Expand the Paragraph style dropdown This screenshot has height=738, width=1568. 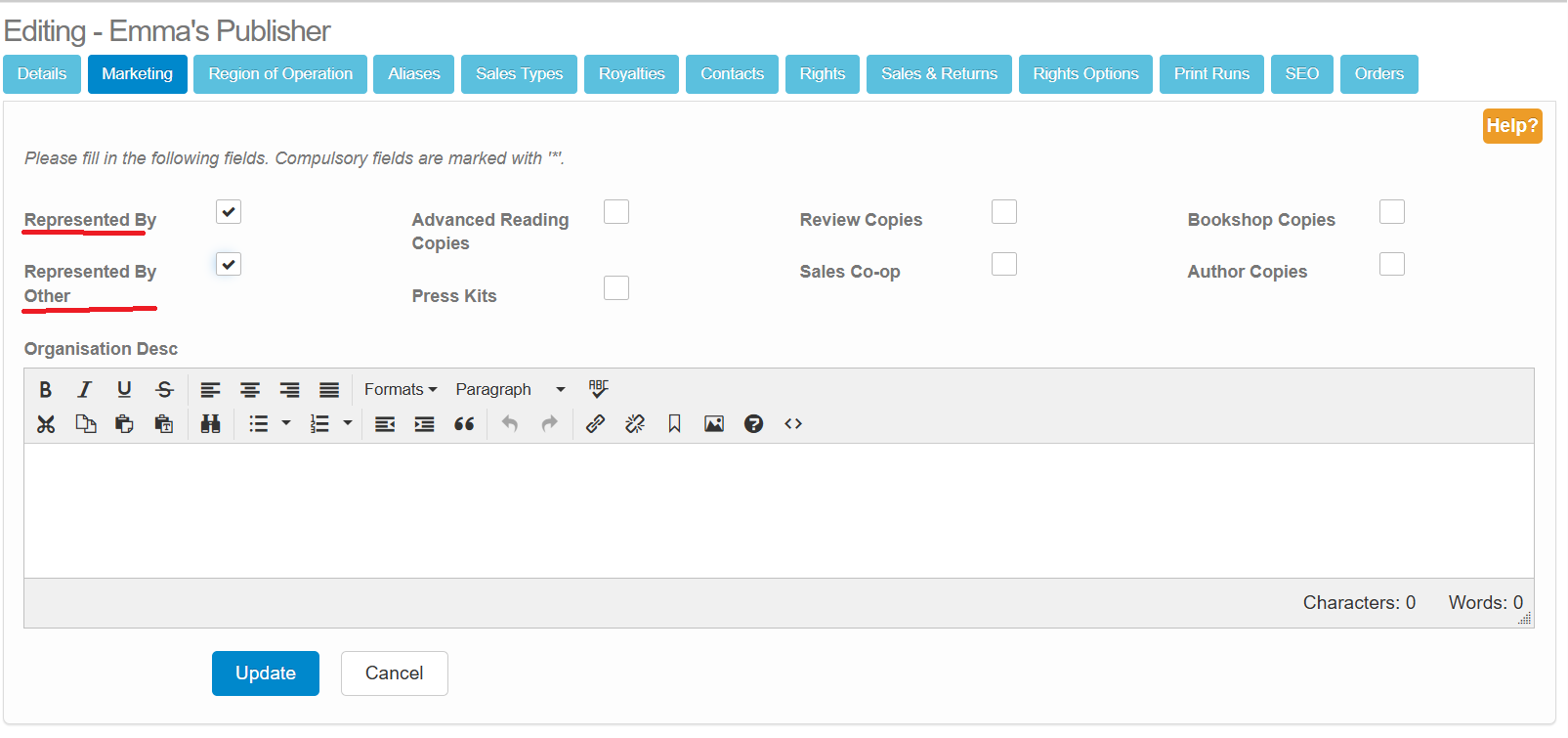click(x=510, y=389)
